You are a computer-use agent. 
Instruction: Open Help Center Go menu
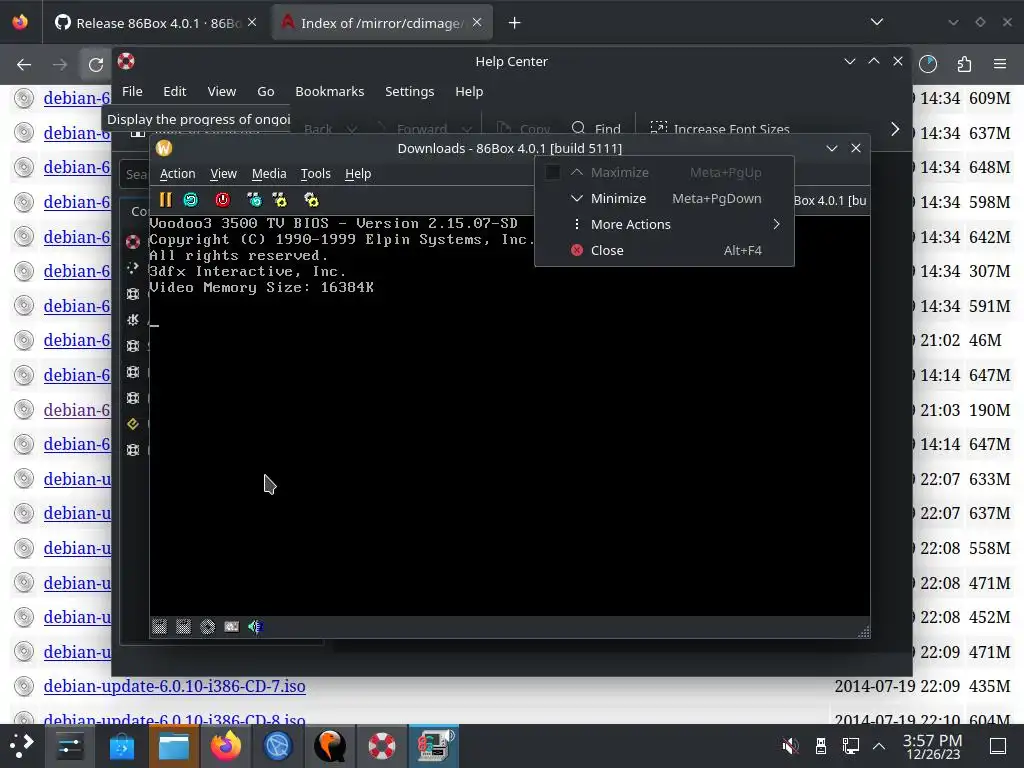pos(265,91)
